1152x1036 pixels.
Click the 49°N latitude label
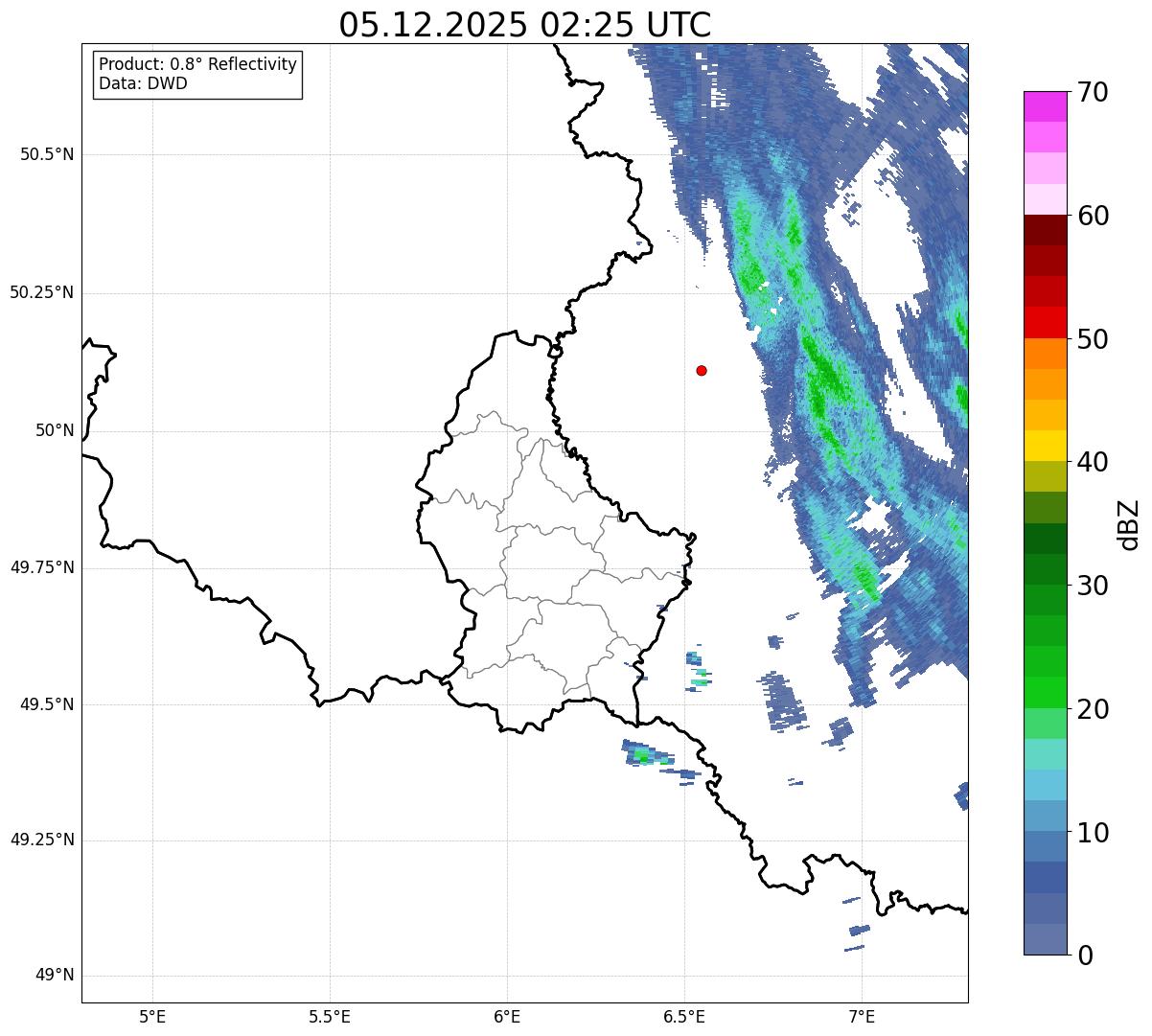point(55,976)
